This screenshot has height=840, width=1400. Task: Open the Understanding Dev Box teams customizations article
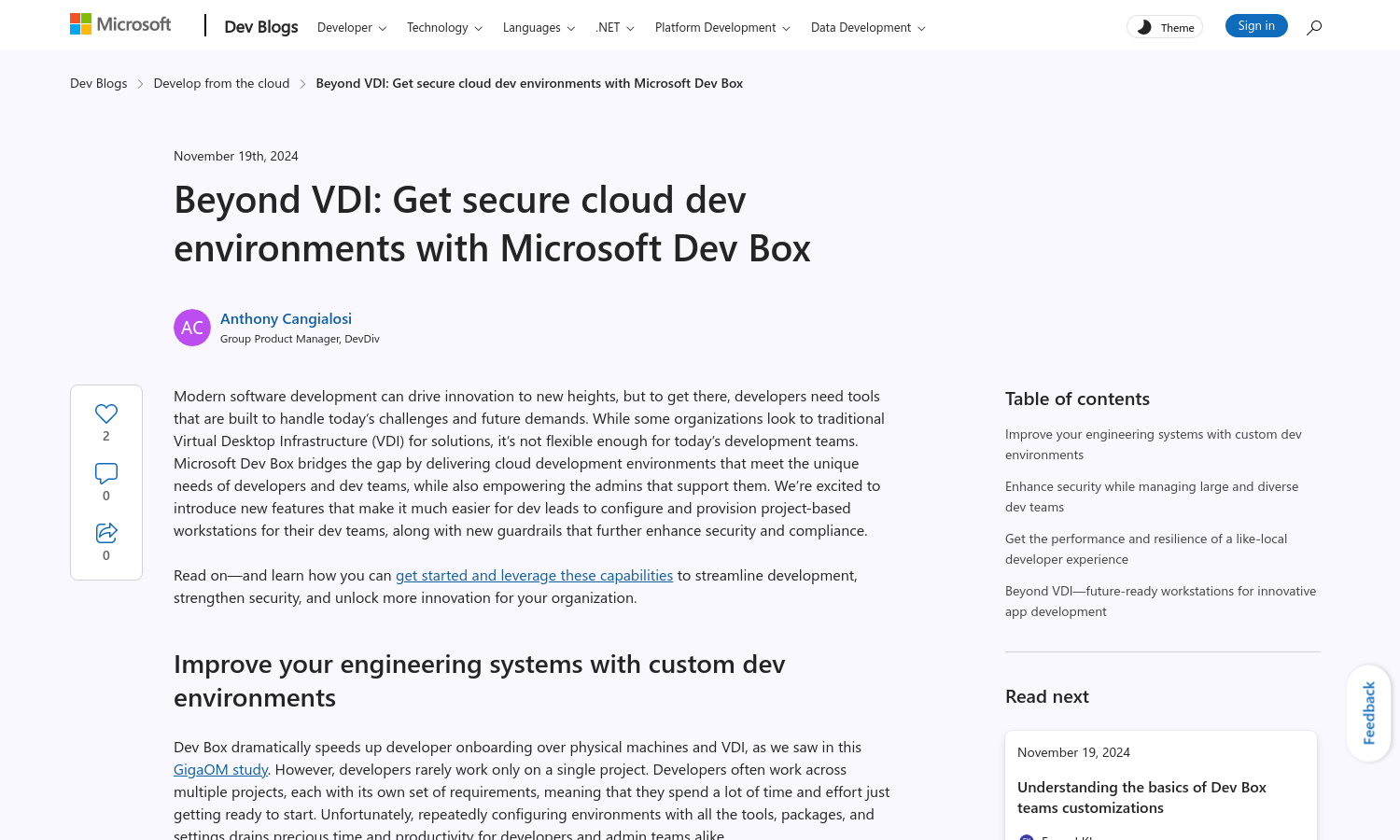pos(1141,796)
